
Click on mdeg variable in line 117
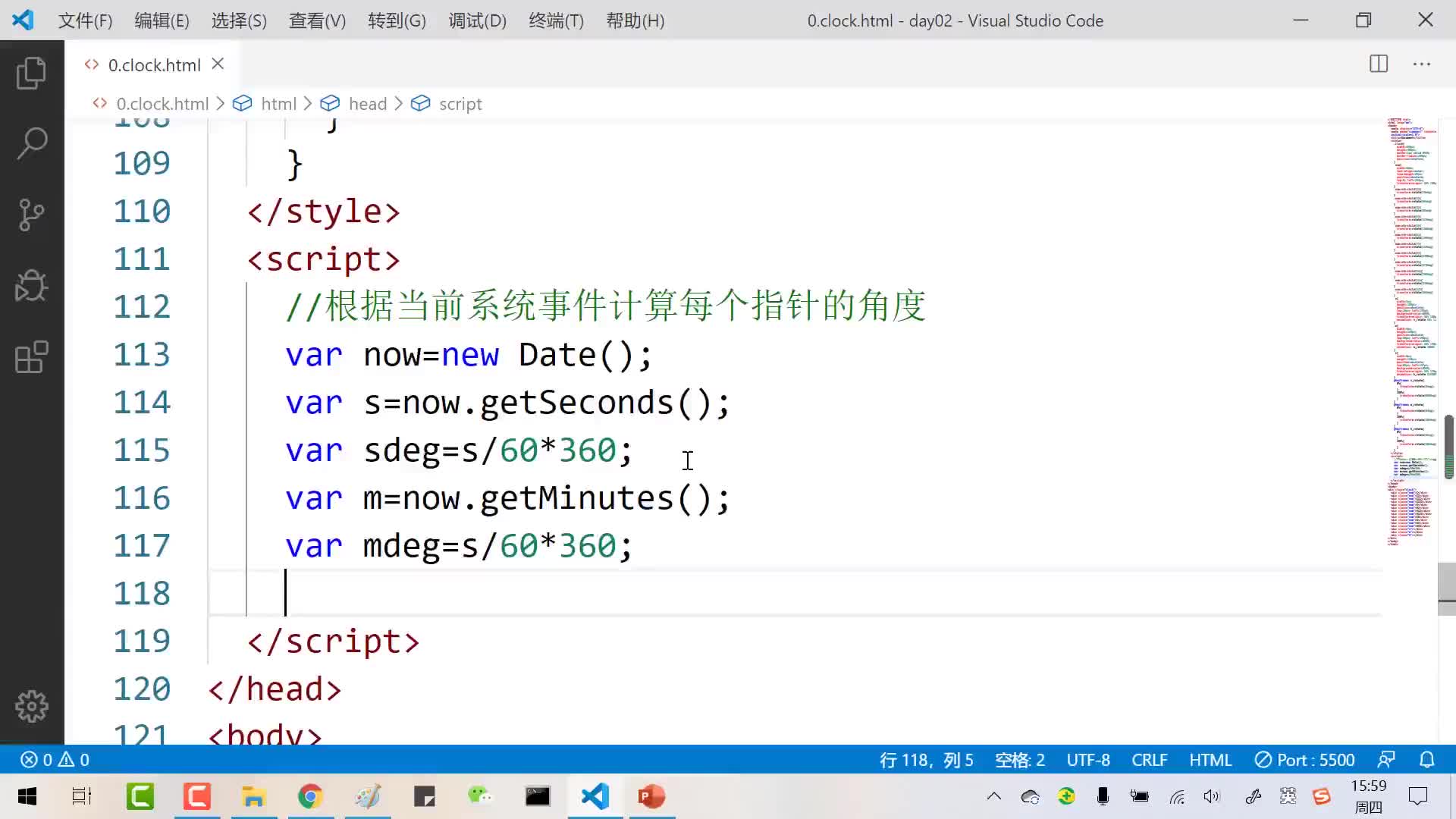pos(401,546)
